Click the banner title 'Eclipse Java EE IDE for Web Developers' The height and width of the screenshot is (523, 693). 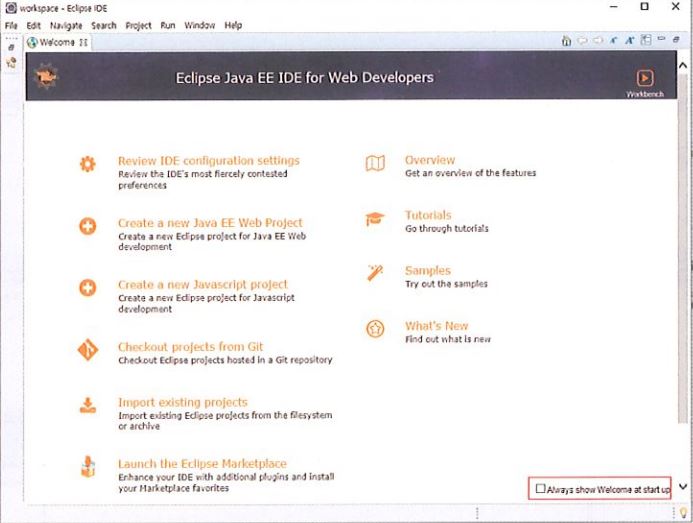click(x=305, y=78)
